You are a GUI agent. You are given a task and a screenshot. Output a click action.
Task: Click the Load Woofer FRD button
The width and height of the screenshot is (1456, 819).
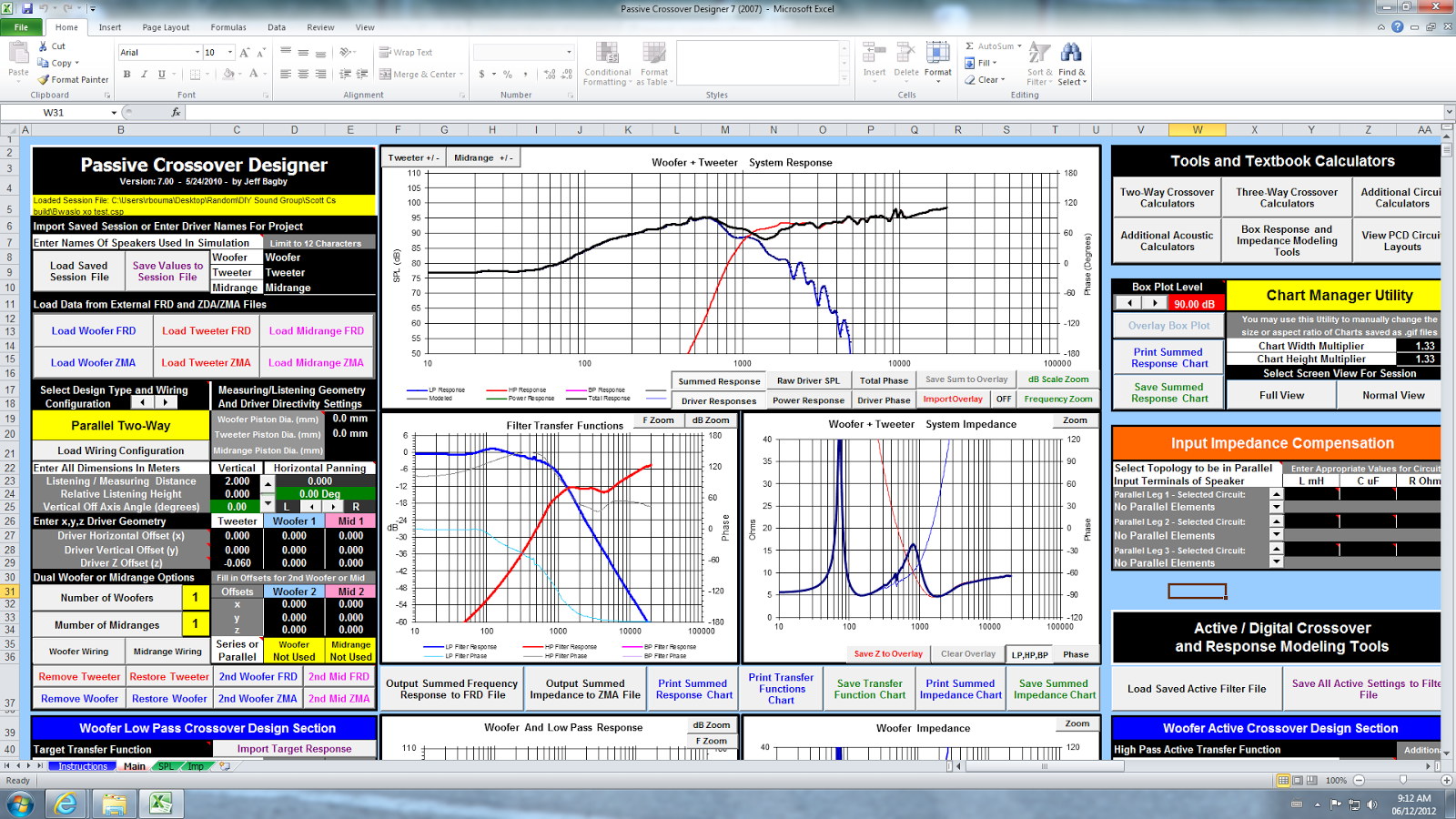click(93, 331)
